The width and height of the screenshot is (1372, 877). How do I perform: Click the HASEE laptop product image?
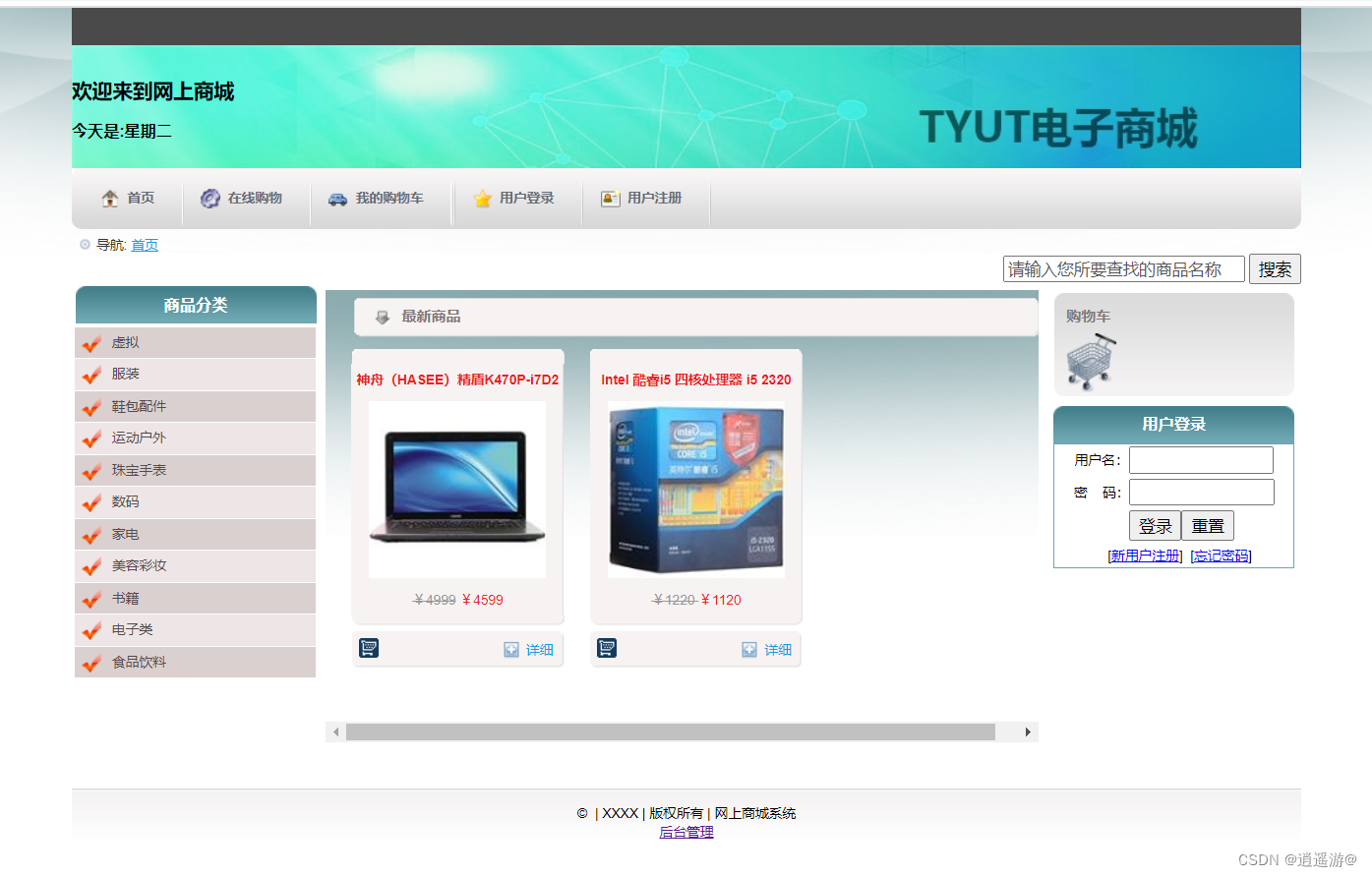(457, 489)
